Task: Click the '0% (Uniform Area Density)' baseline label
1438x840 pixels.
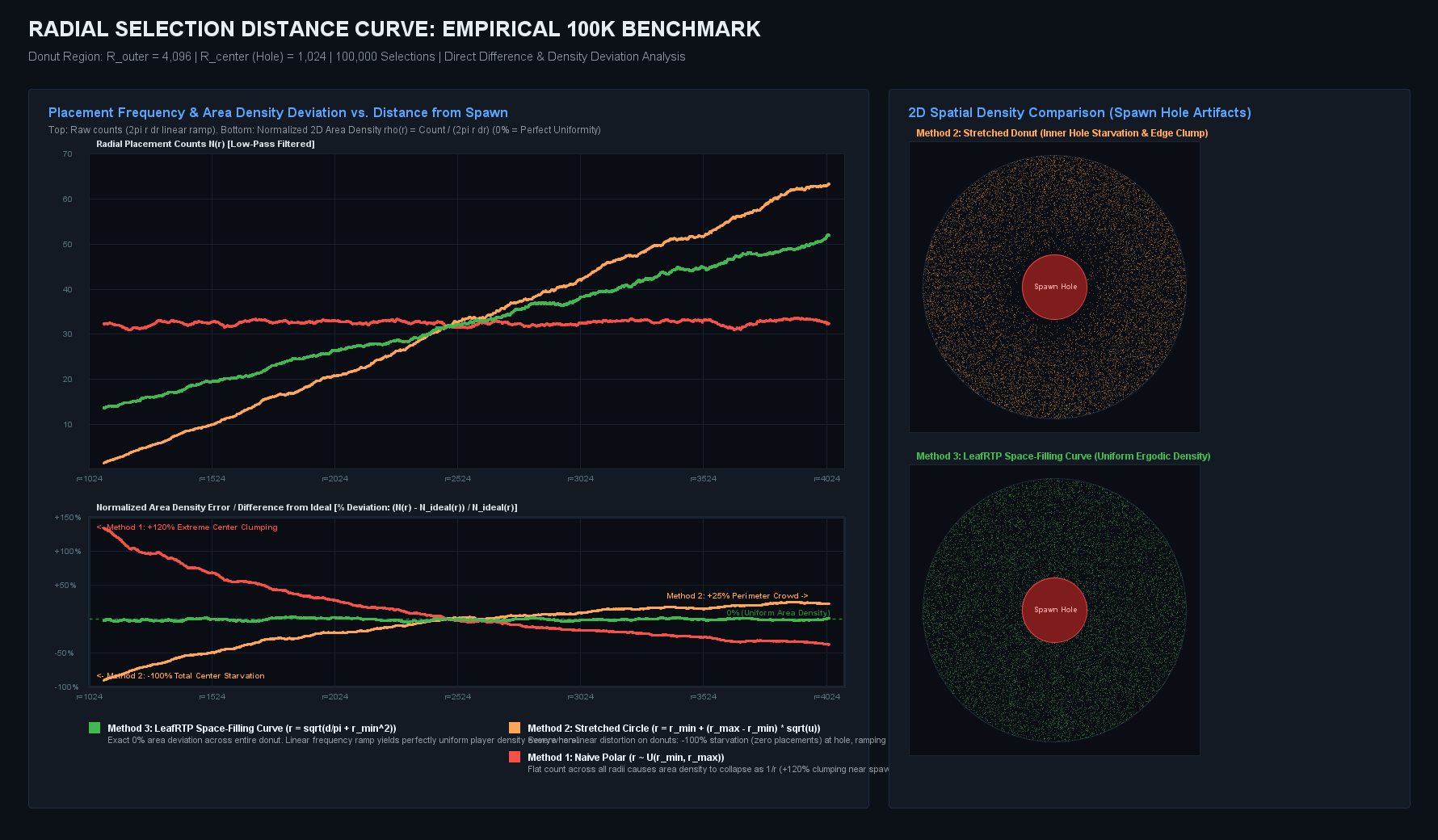Action: tap(778, 613)
